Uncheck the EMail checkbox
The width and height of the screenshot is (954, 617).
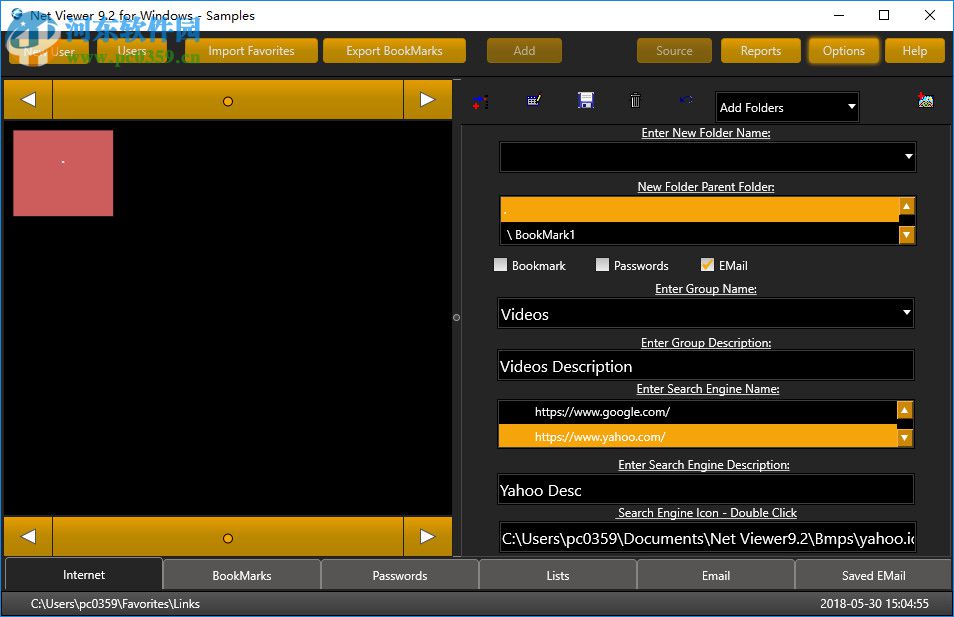pos(707,265)
